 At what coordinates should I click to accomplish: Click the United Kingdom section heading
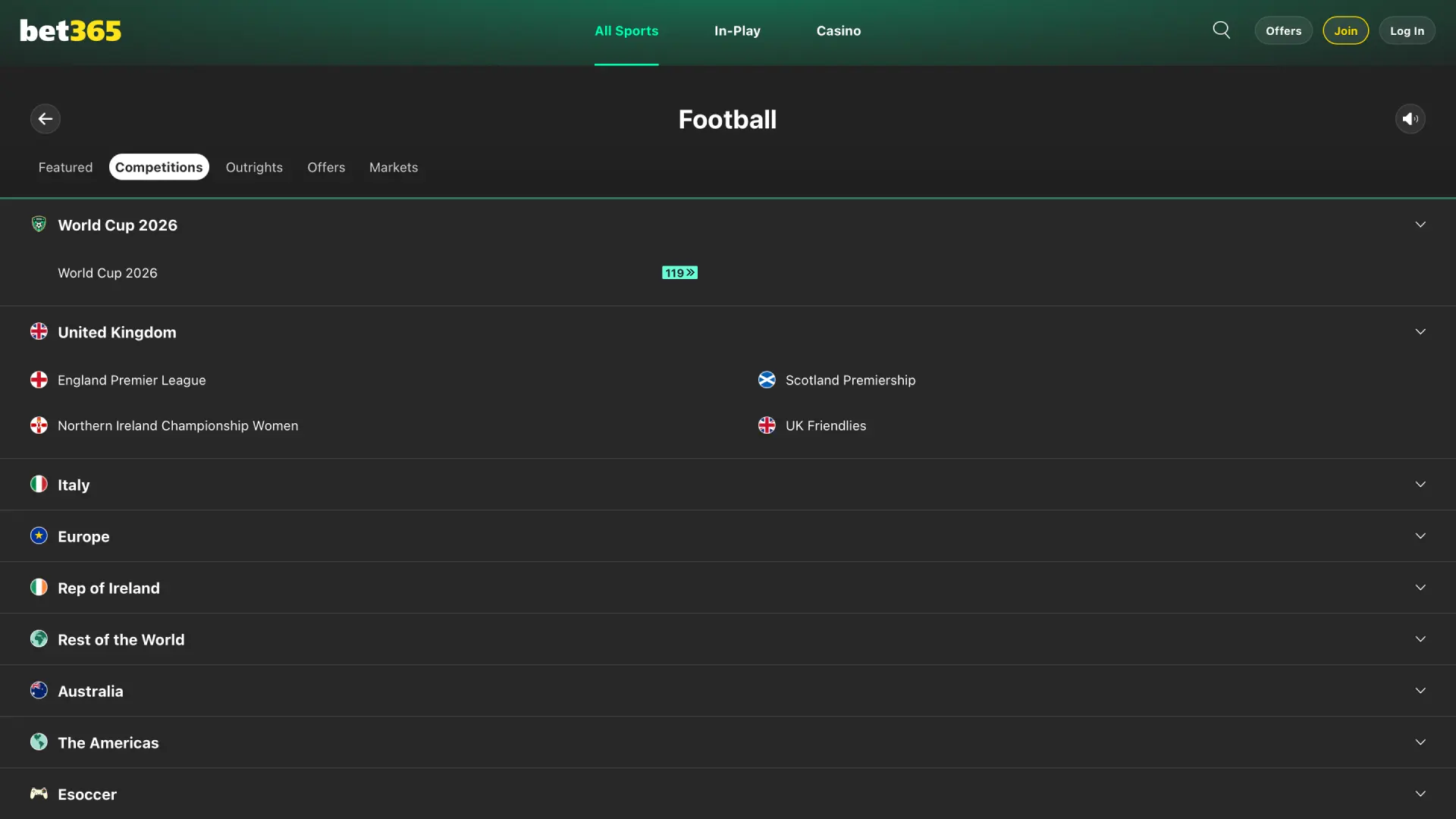[117, 332]
